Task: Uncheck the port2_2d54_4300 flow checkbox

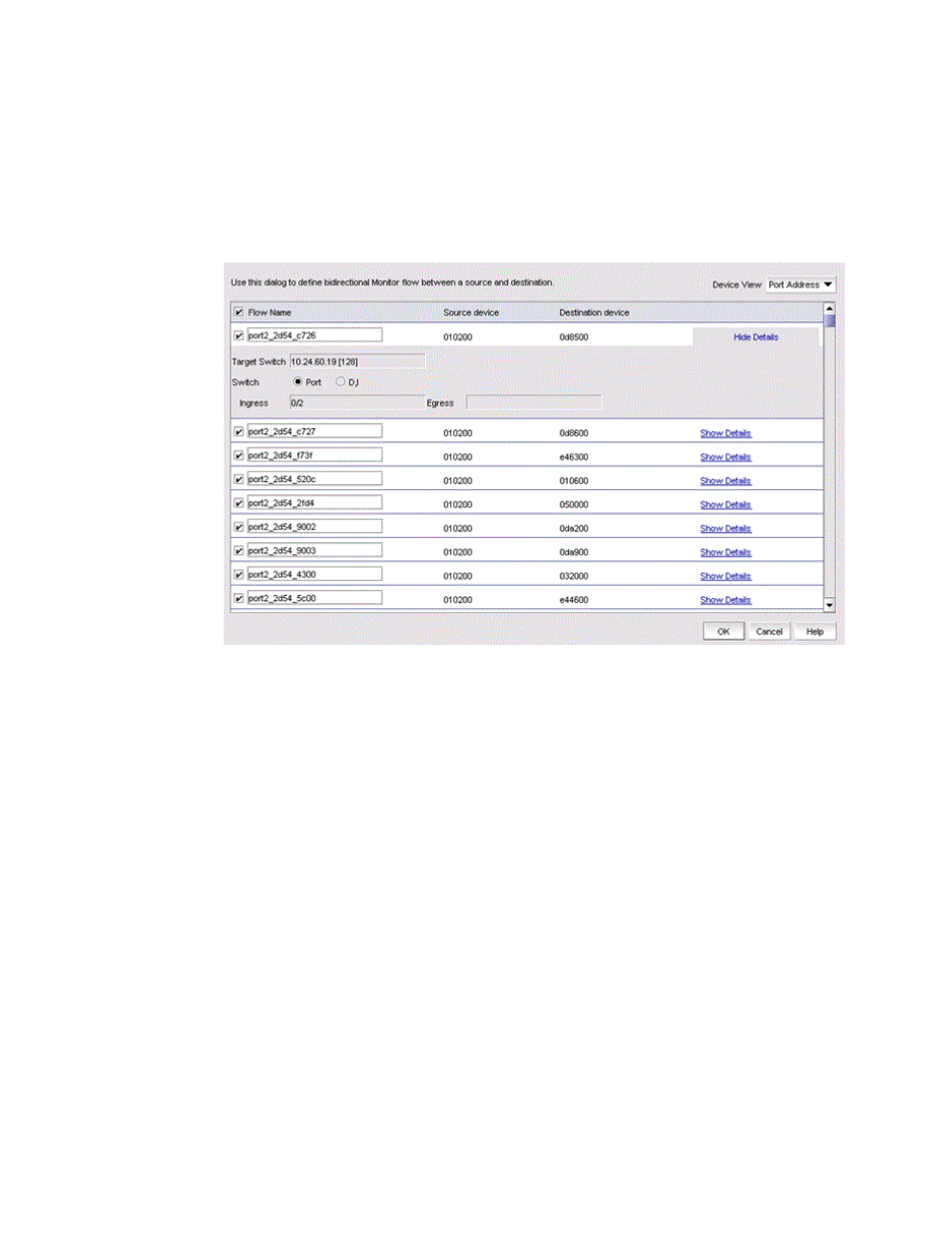Action: [x=238, y=575]
